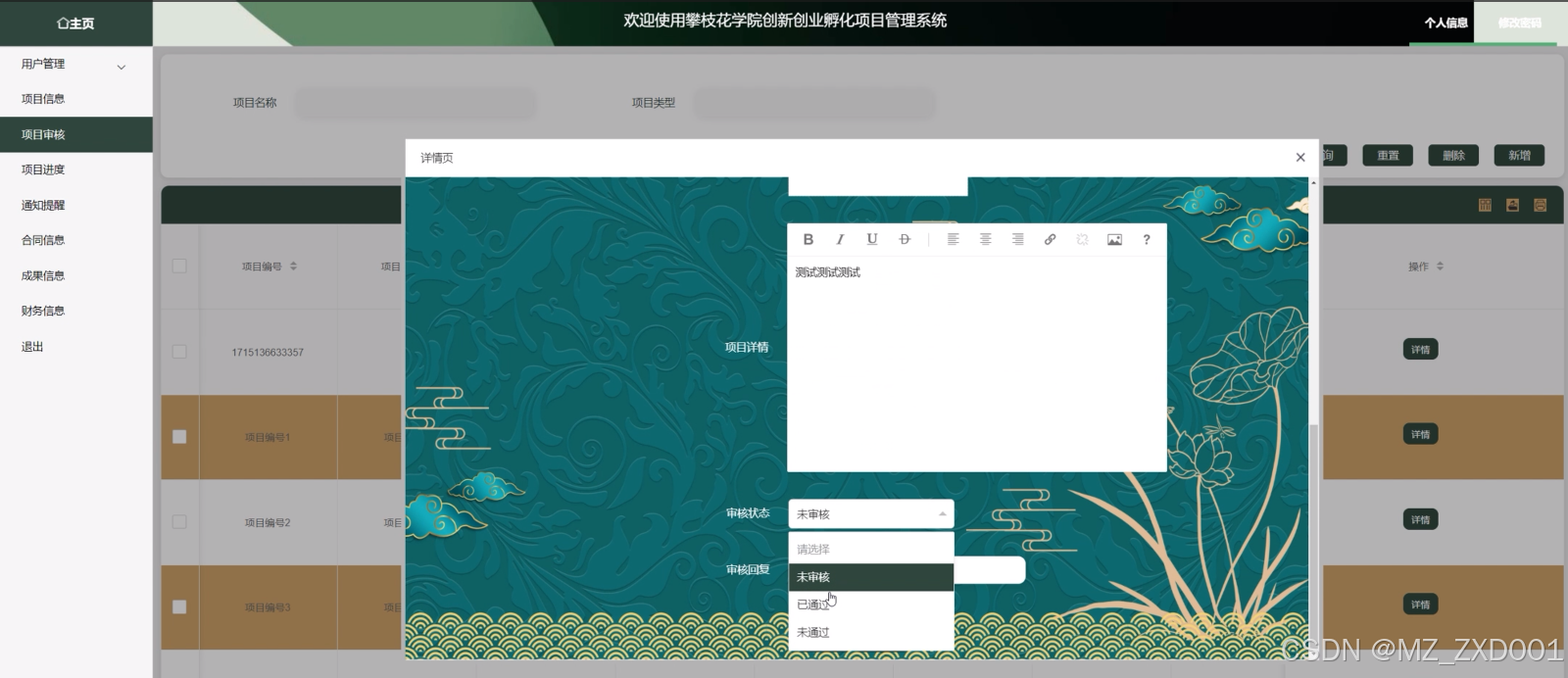The height and width of the screenshot is (678, 1568).
Task: Click the 删除 button
Action: click(x=1453, y=155)
